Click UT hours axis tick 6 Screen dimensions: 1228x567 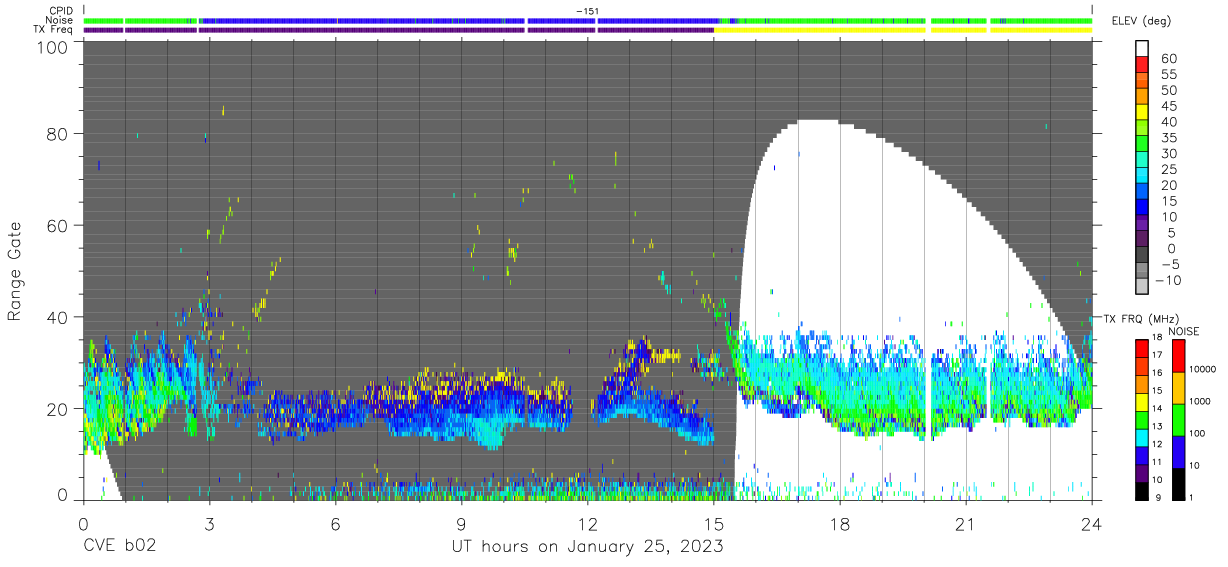pos(335,523)
